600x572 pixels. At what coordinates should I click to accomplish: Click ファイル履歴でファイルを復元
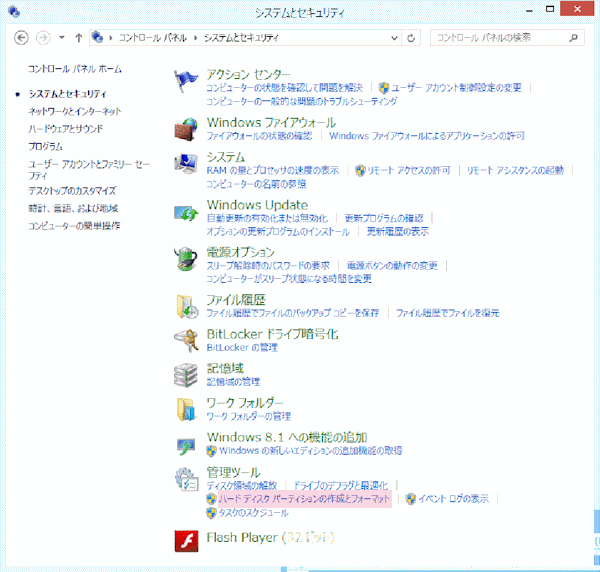click(x=448, y=313)
